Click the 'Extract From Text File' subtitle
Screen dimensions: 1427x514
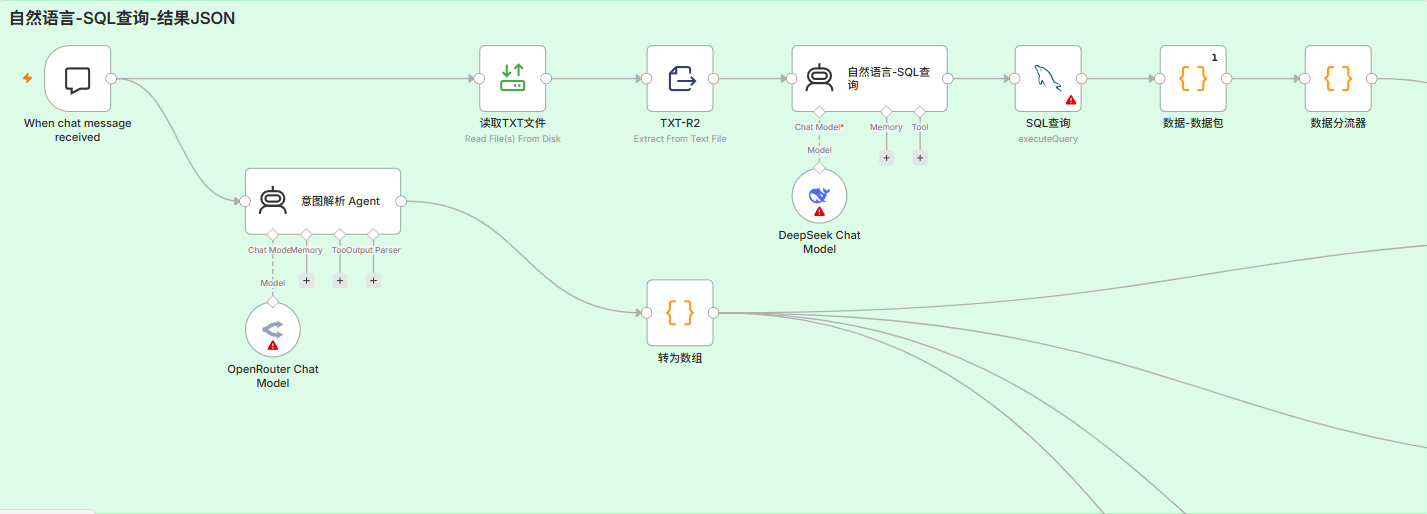coord(680,139)
